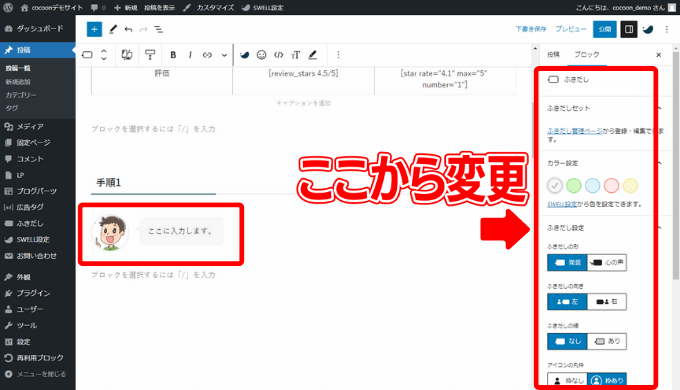
Task: Close the settings sidebar with X
Action: point(659,55)
